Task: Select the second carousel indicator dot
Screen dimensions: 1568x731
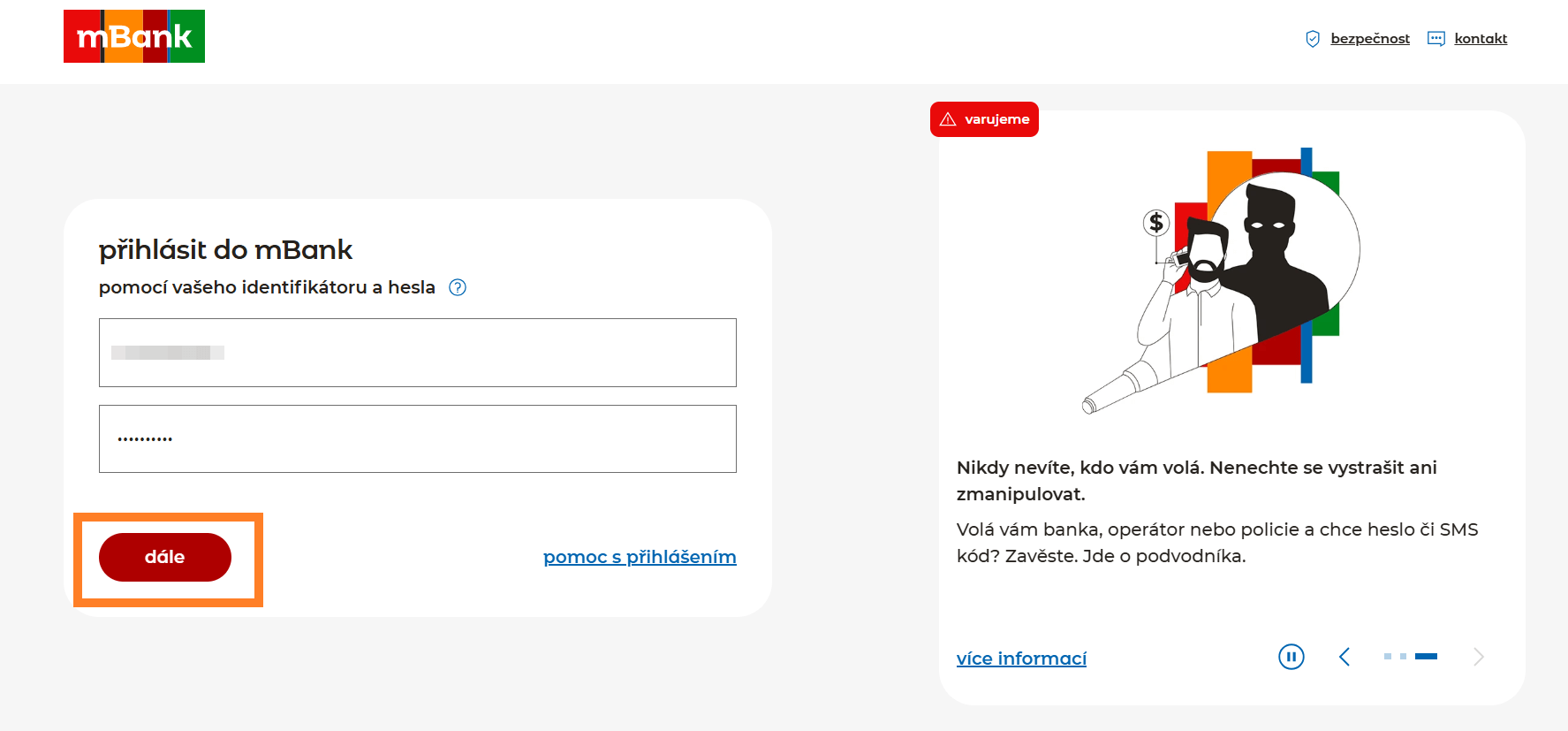Action: pyautogui.click(x=1403, y=657)
